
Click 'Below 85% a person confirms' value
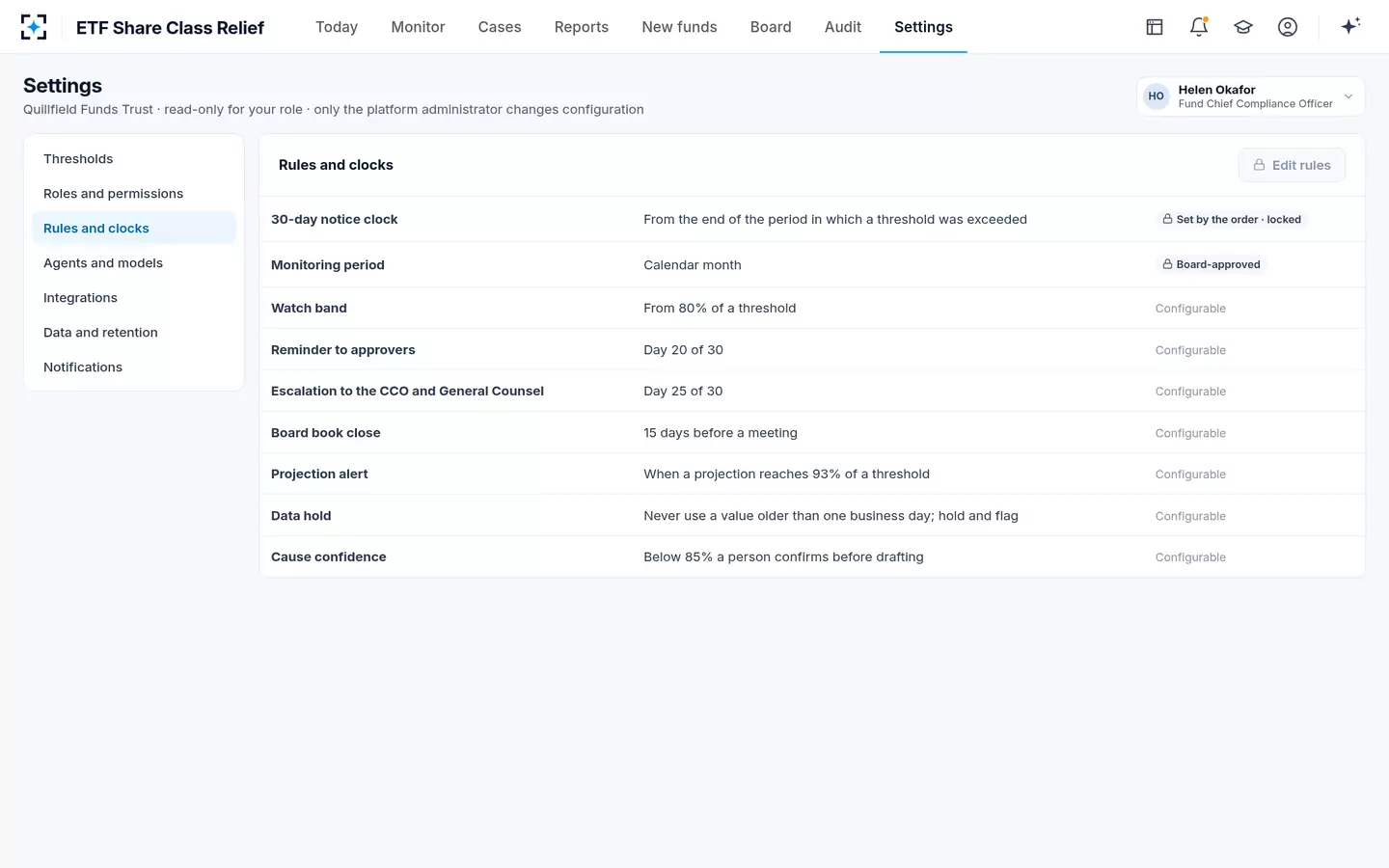click(x=783, y=557)
